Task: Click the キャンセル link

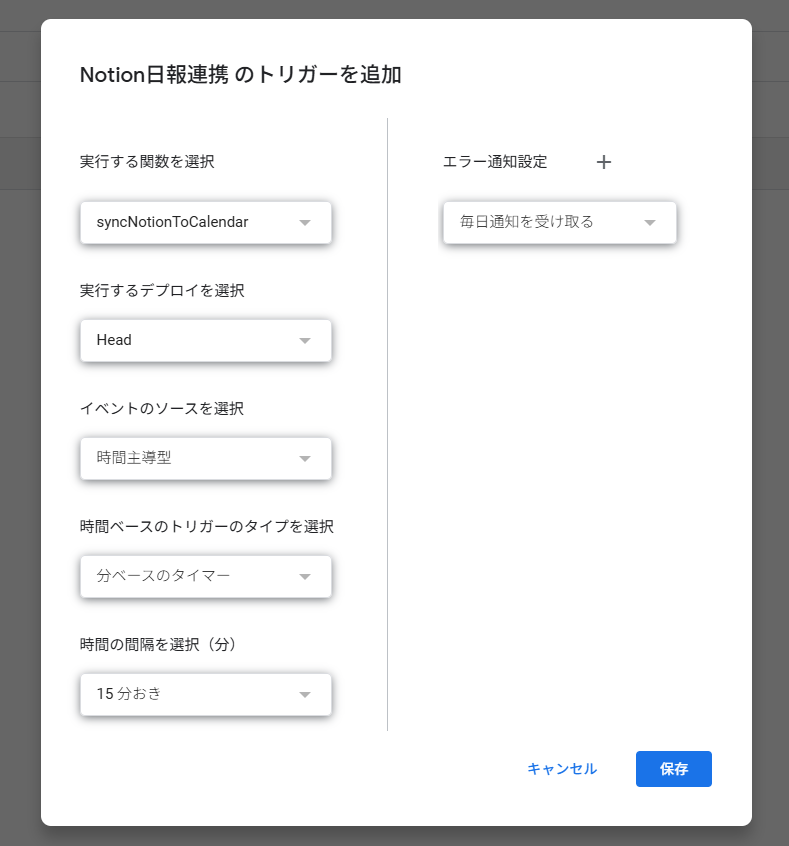Action: click(x=562, y=769)
